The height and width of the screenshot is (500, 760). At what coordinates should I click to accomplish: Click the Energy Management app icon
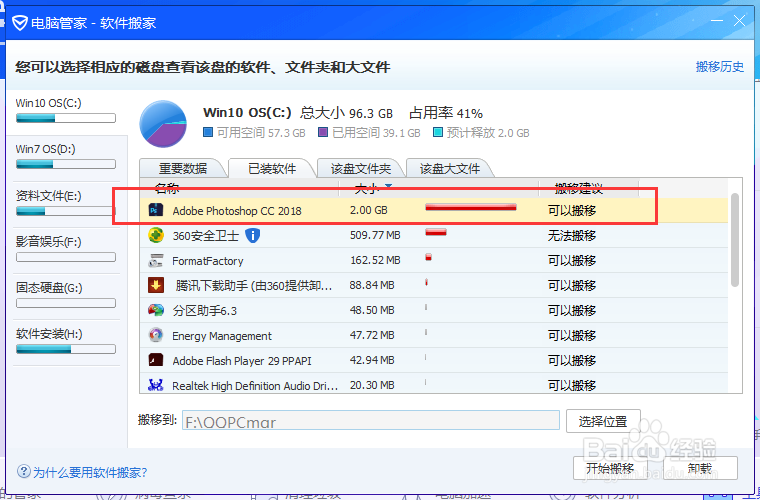pos(156,335)
